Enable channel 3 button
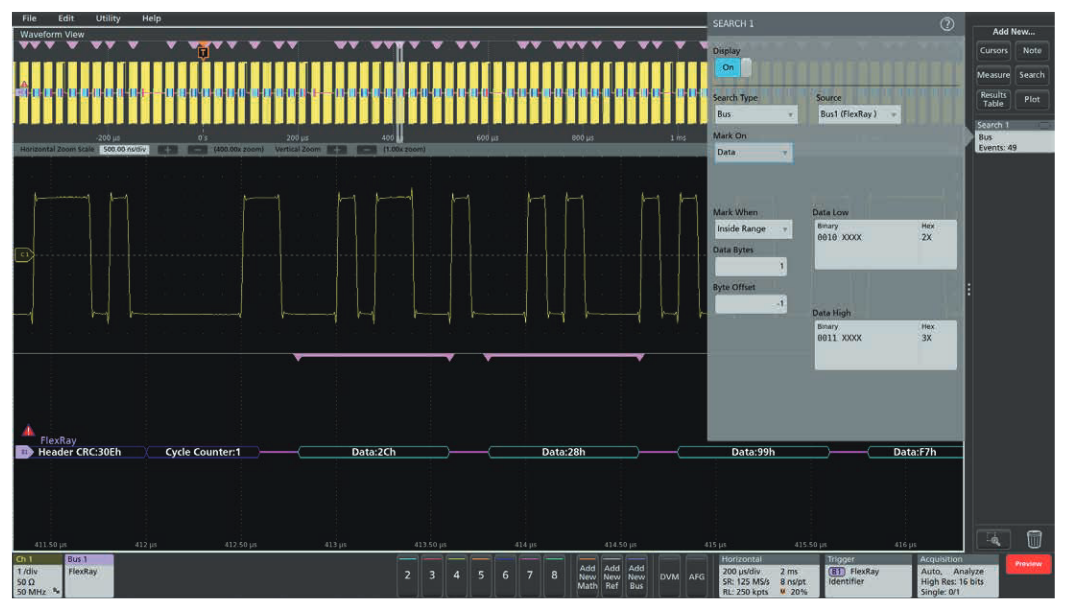 pyautogui.click(x=432, y=576)
